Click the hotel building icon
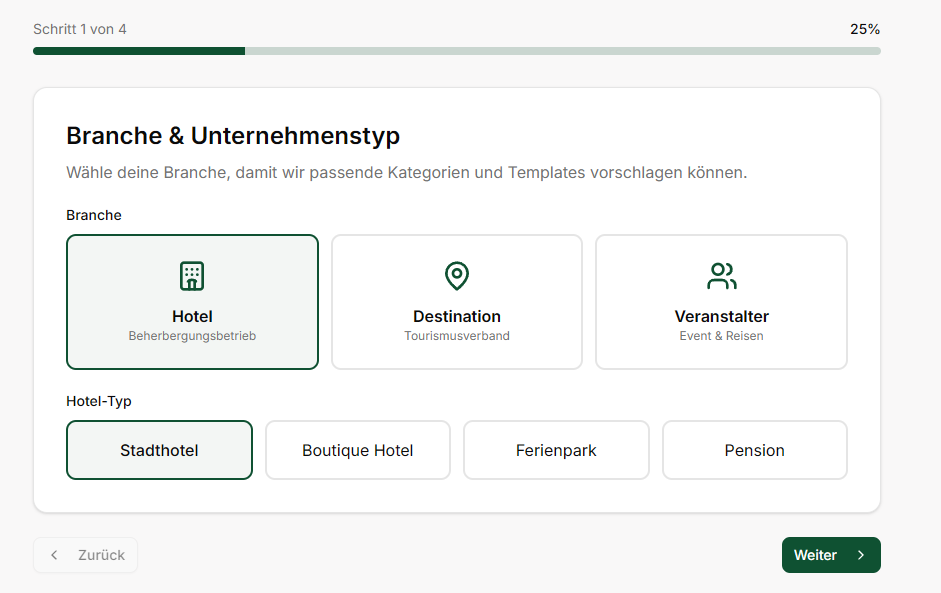This screenshot has height=593, width=941. point(192,276)
